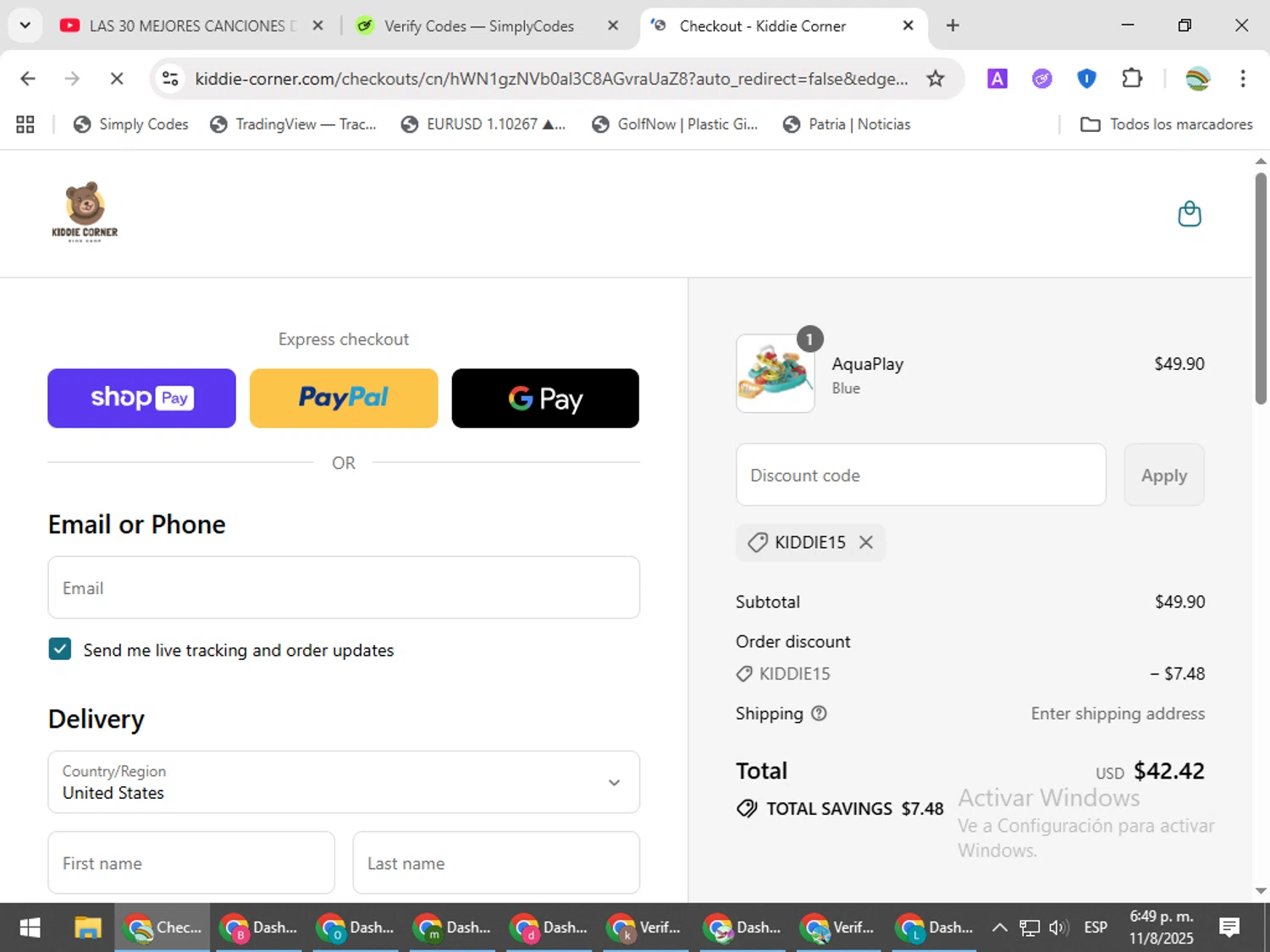Open the Shipping help question-mark icon

click(819, 713)
